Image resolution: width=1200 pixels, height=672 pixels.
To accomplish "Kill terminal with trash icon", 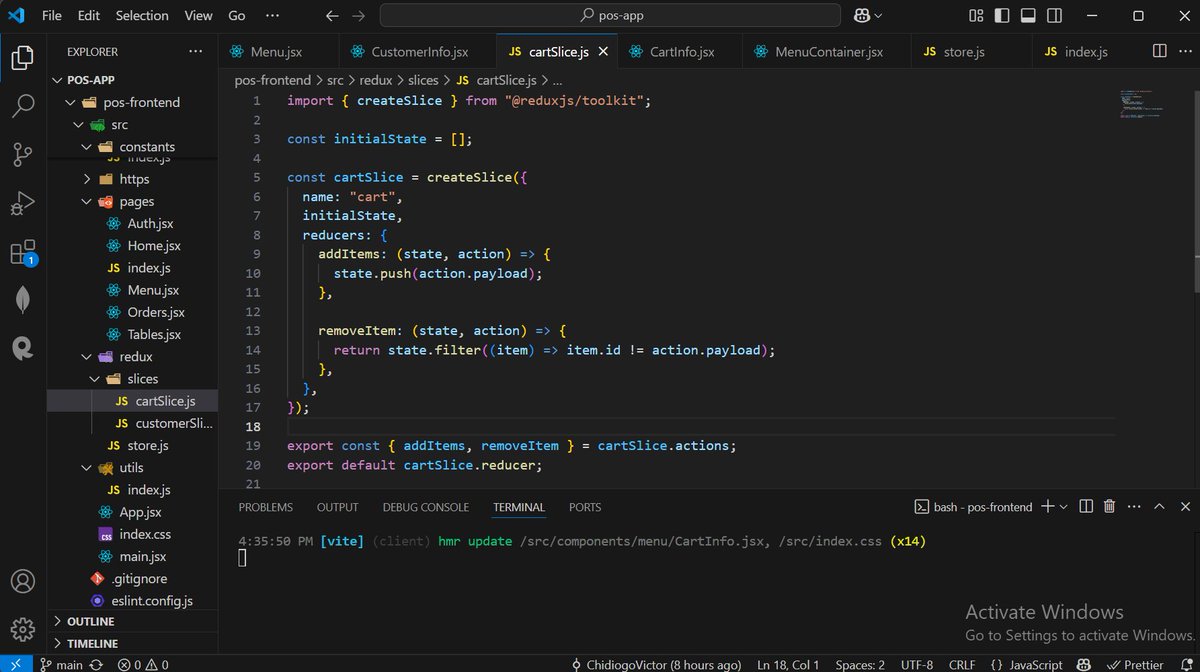I will tap(1109, 507).
